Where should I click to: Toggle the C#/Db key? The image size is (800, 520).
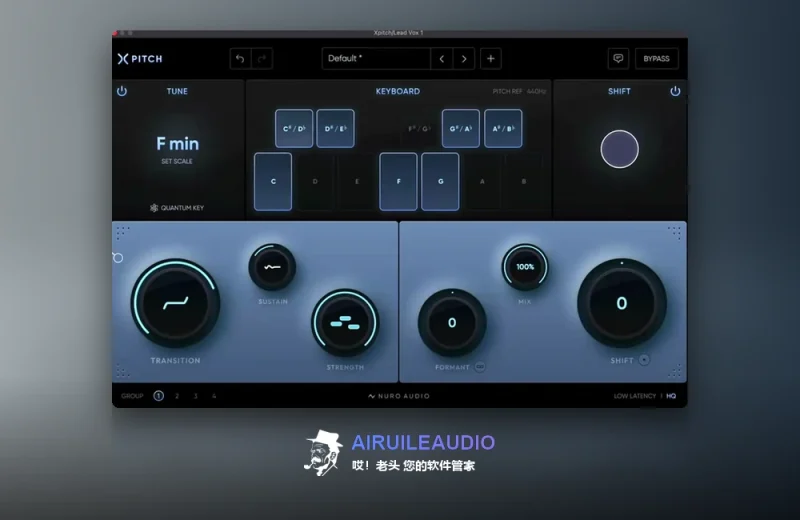click(294, 129)
